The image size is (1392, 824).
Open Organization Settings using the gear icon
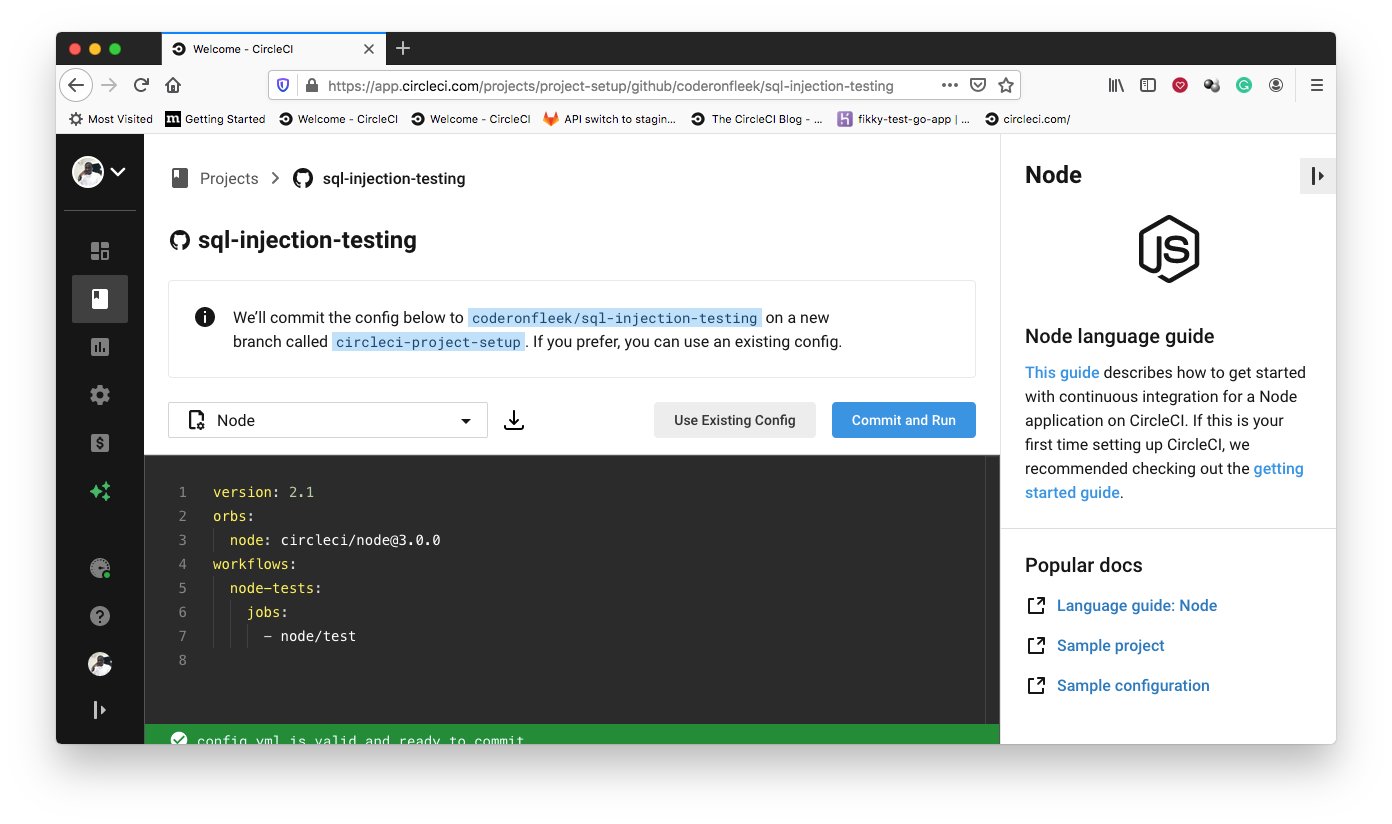pos(100,394)
